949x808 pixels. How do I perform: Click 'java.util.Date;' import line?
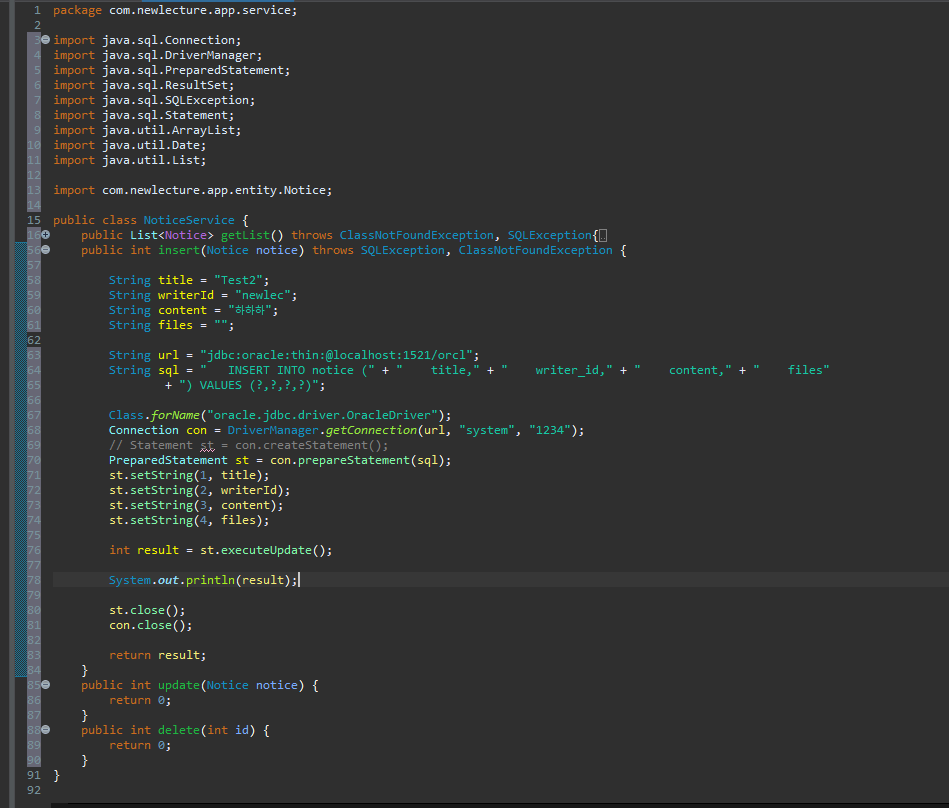pyautogui.click(x=154, y=145)
